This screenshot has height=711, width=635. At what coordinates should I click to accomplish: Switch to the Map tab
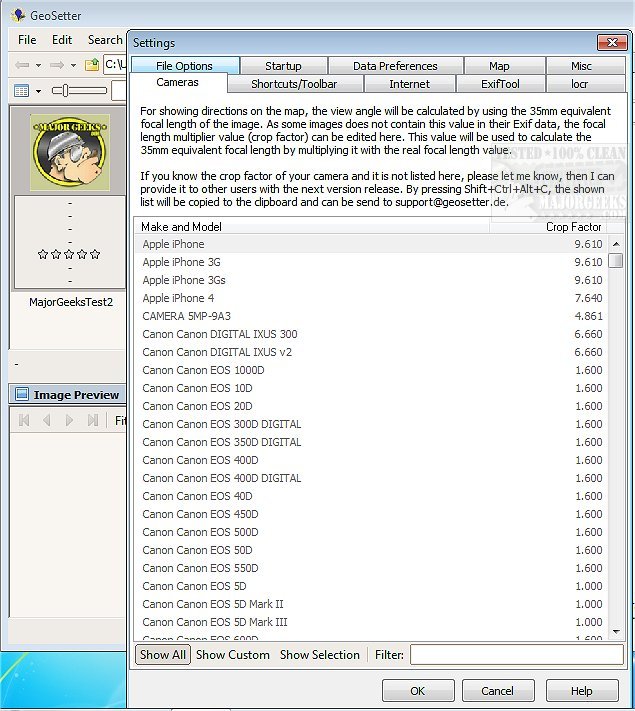coord(499,66)
